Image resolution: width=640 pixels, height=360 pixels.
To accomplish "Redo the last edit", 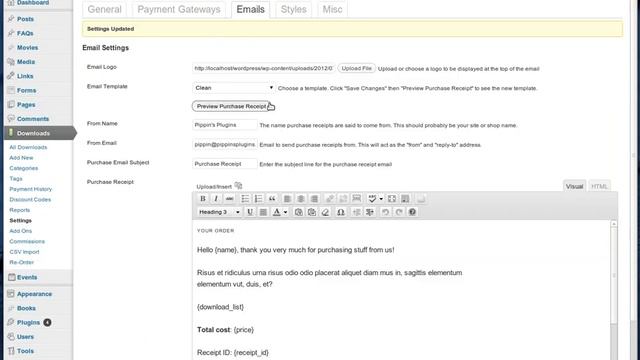I will (x=399, y=212).
